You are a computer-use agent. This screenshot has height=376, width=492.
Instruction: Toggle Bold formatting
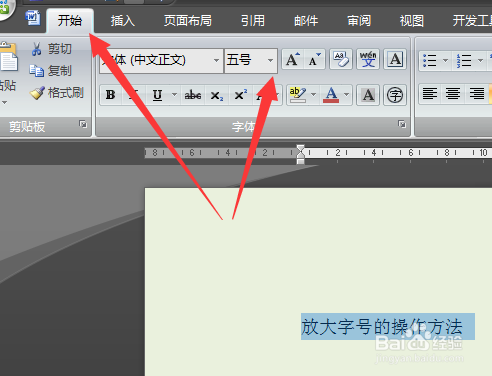tap(111, 95)
